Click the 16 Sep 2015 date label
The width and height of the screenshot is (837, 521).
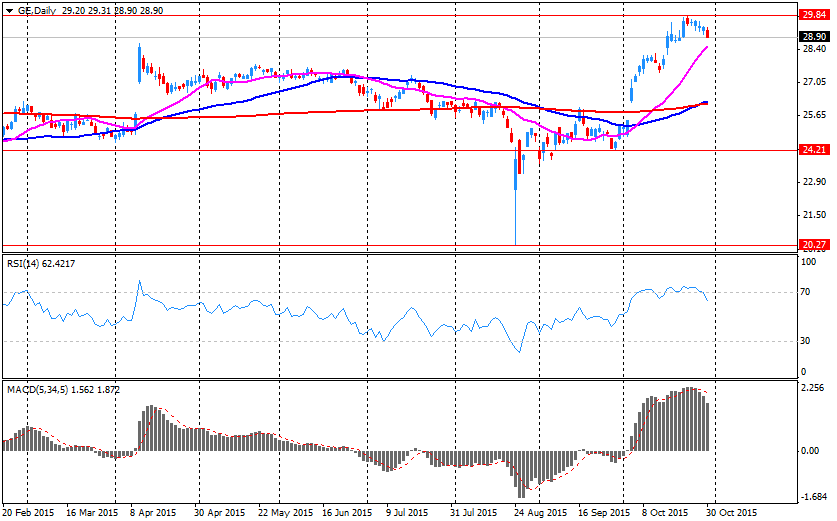click(x=604, y=512)
